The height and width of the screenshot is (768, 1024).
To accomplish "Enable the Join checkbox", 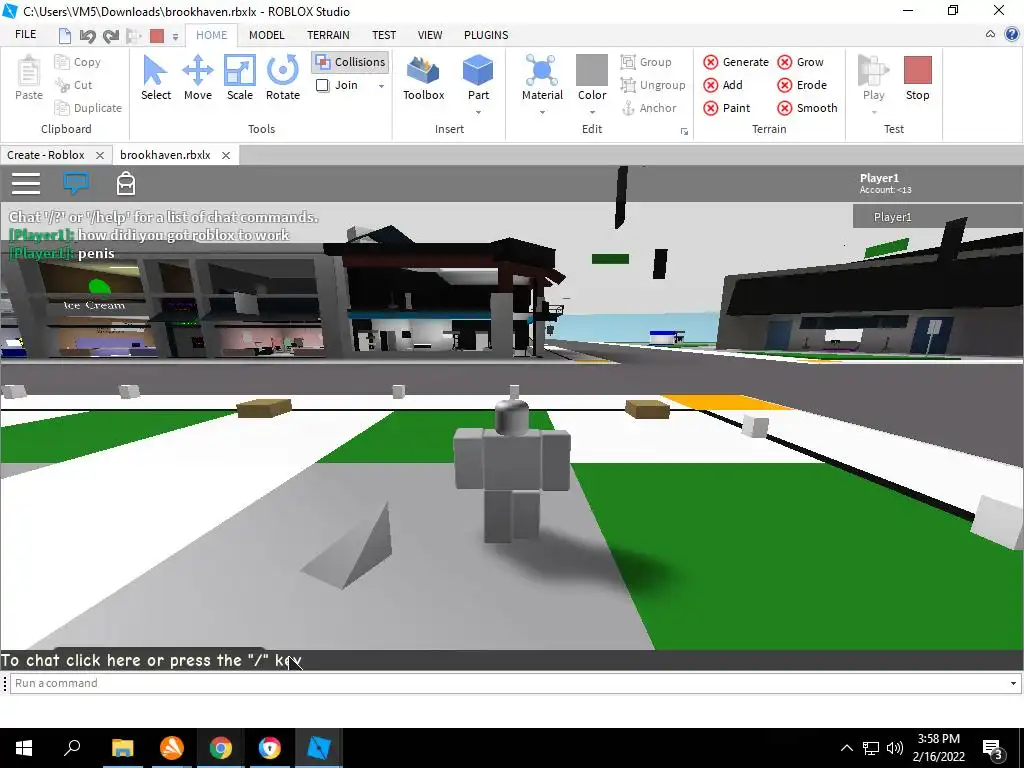I will click(x=323, y=85).
